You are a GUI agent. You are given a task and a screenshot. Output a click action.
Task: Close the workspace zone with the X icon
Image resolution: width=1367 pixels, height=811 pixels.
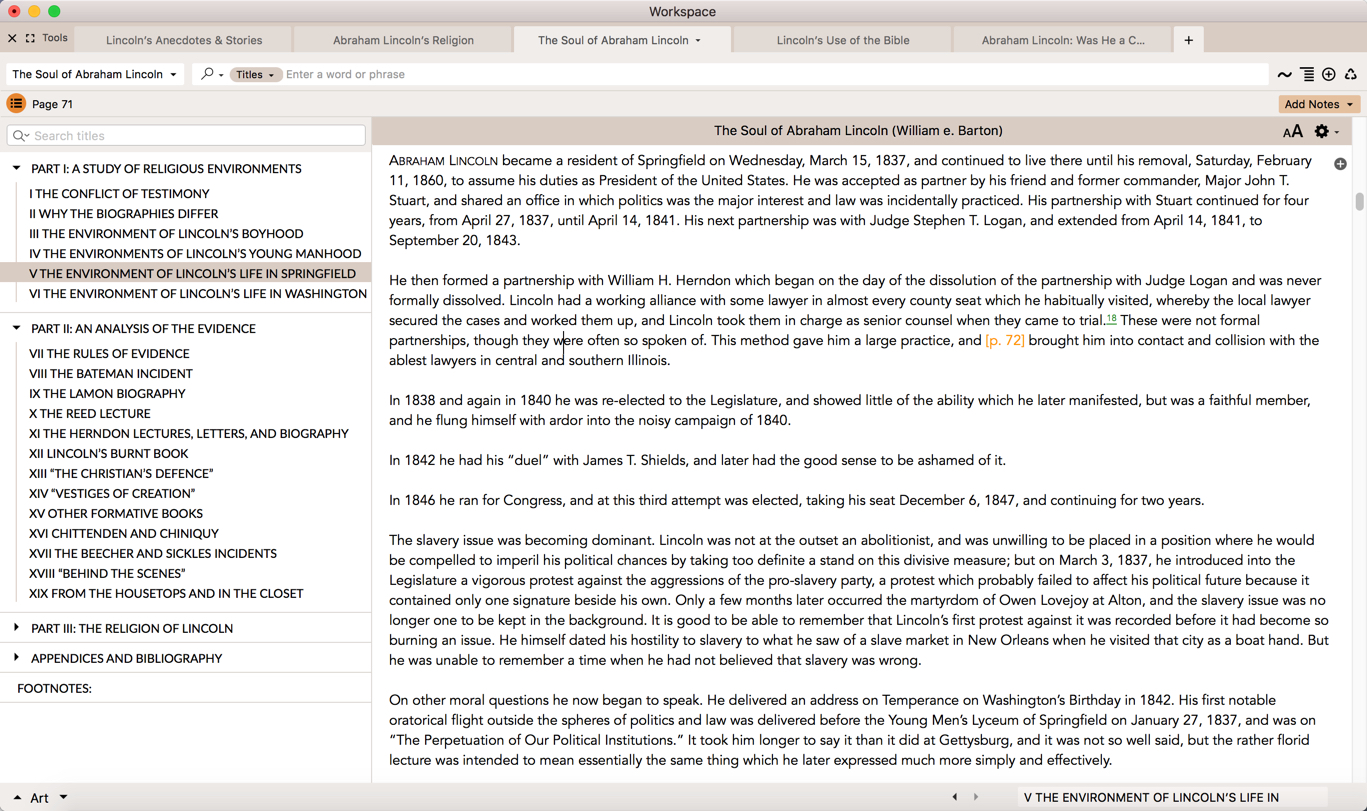pyautogui.click(x=12, y=38)
